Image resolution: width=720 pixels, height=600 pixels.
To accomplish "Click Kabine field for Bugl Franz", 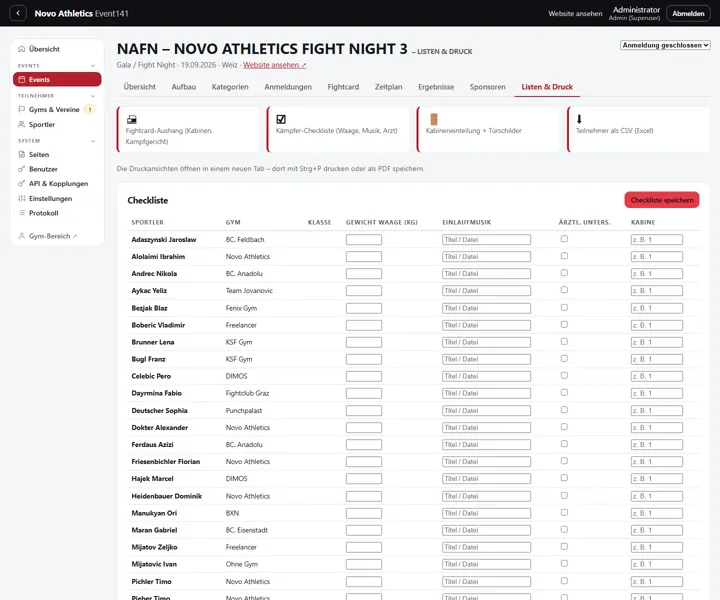I will 657,359.
